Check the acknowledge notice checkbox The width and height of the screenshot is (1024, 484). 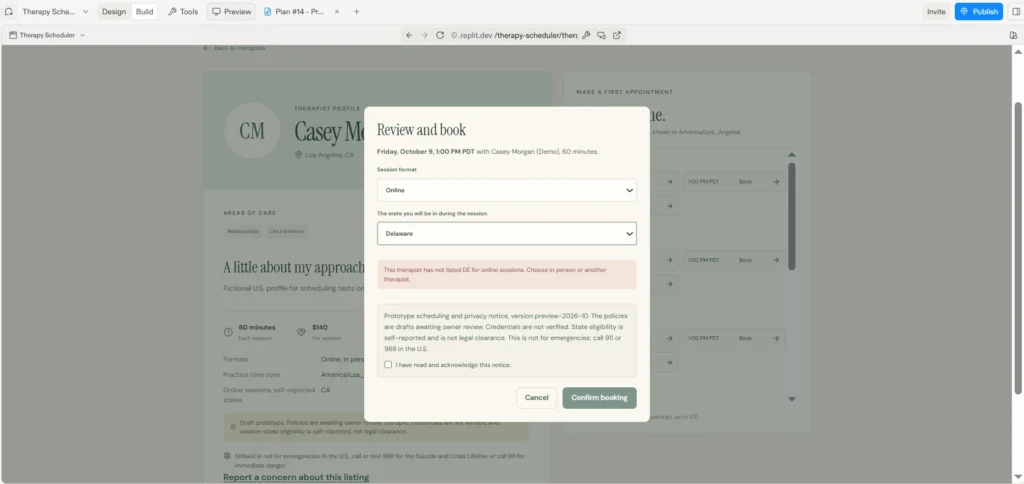[x=388, y=364]
